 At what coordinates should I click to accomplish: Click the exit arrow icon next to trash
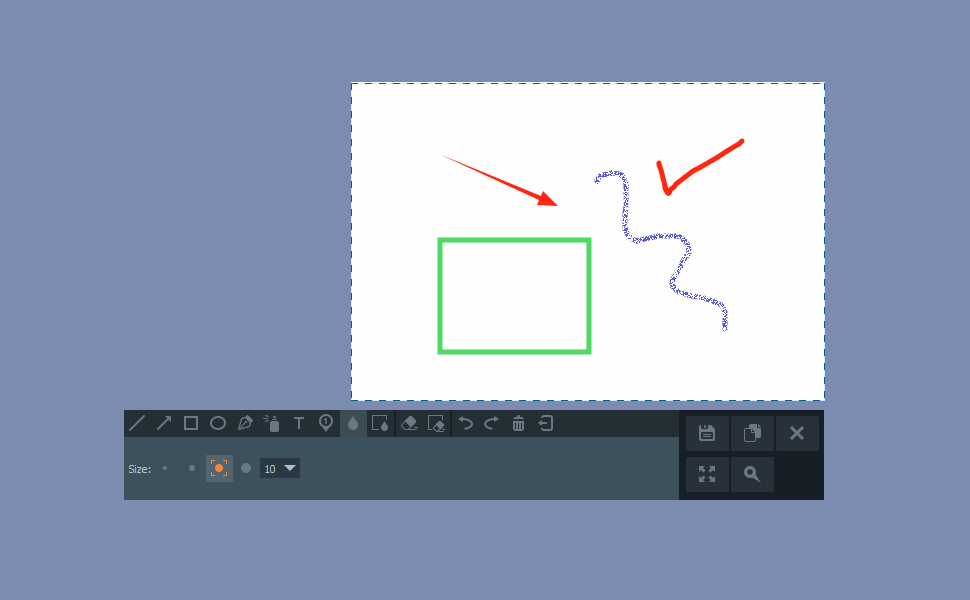(x=546, y=423)
